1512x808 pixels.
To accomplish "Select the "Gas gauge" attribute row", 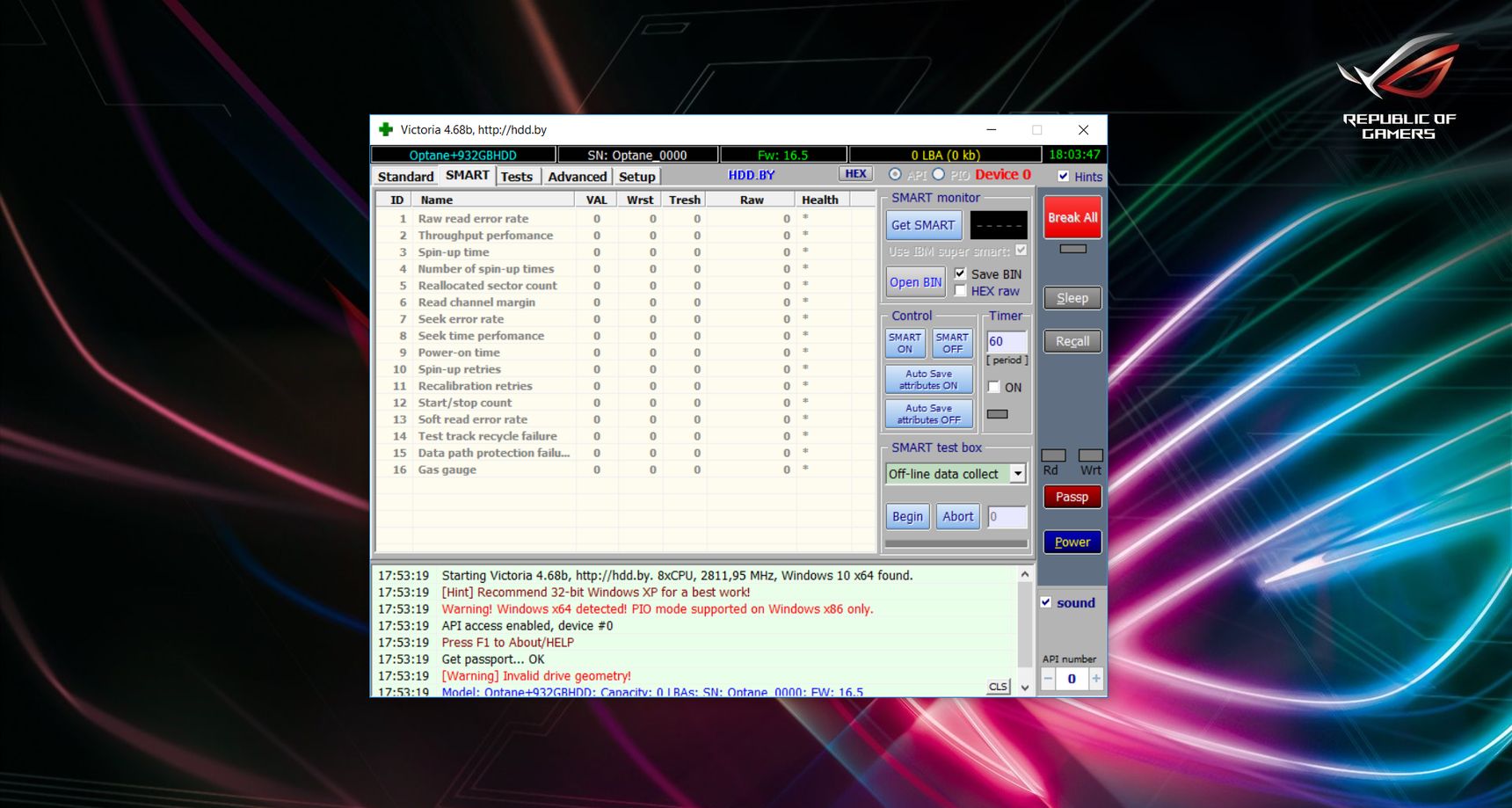I will (624, 470).
